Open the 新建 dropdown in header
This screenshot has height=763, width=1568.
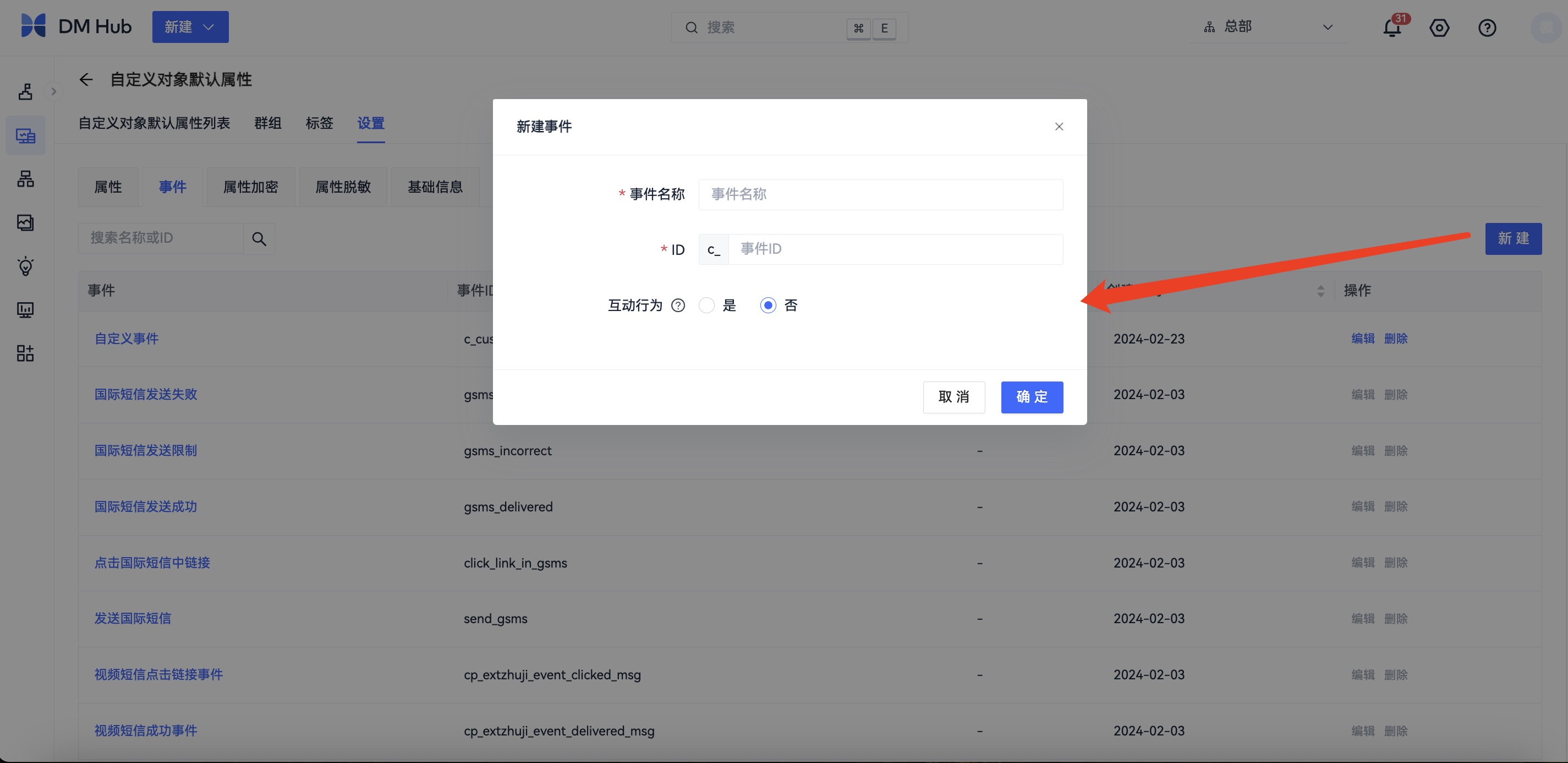click(x=190, y=27)
